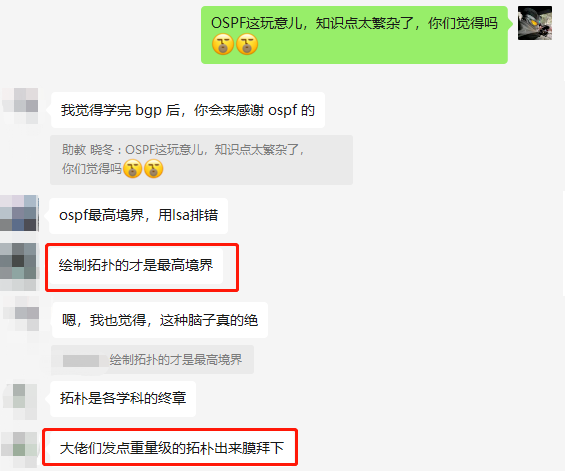The height and width of the screenshot is (471, 565).
Task: Select the '绘制拓扑的才是最高境界' highlighted bubble
Action: 136,266
